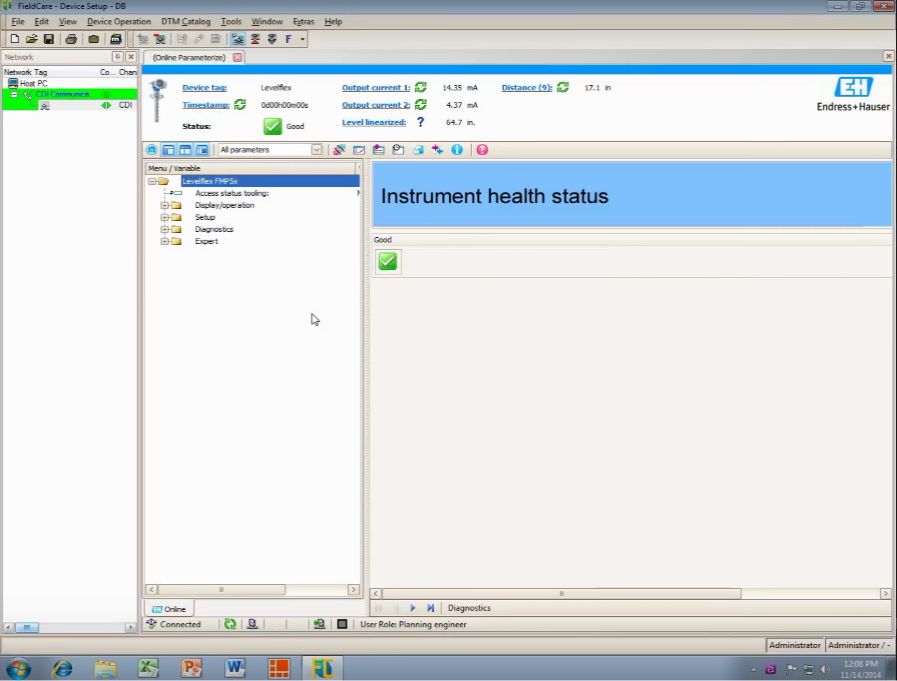Open the Output current 2 link
This screenshot has height=681, width=897.
click(376, 105)
